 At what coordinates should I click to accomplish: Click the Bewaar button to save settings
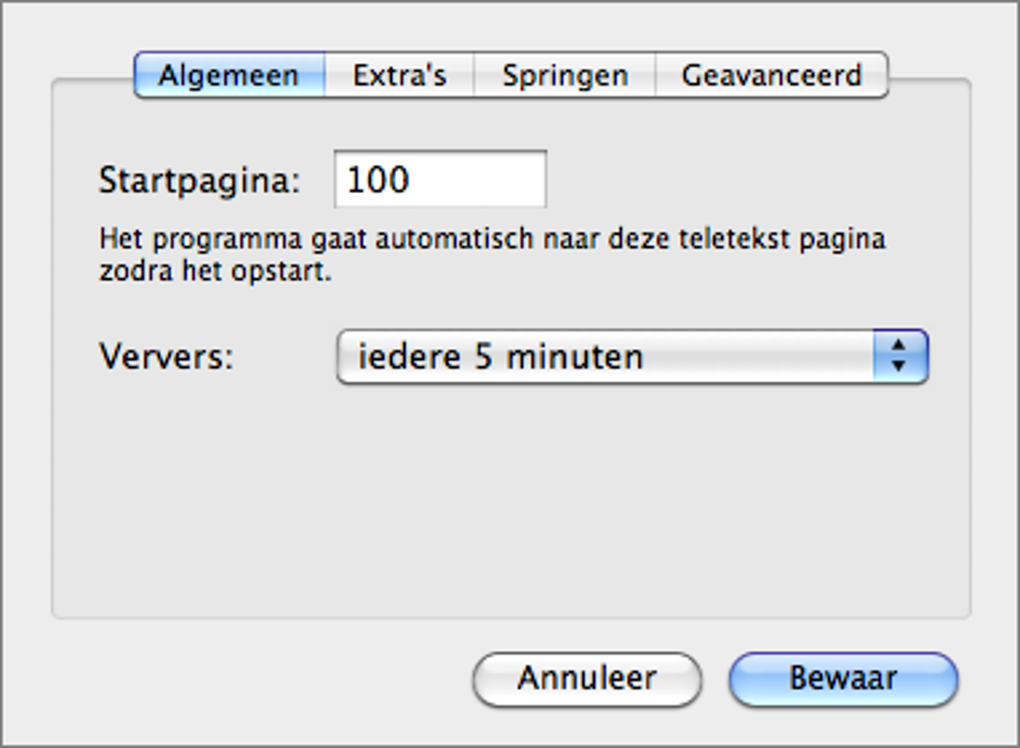point(841,679)
